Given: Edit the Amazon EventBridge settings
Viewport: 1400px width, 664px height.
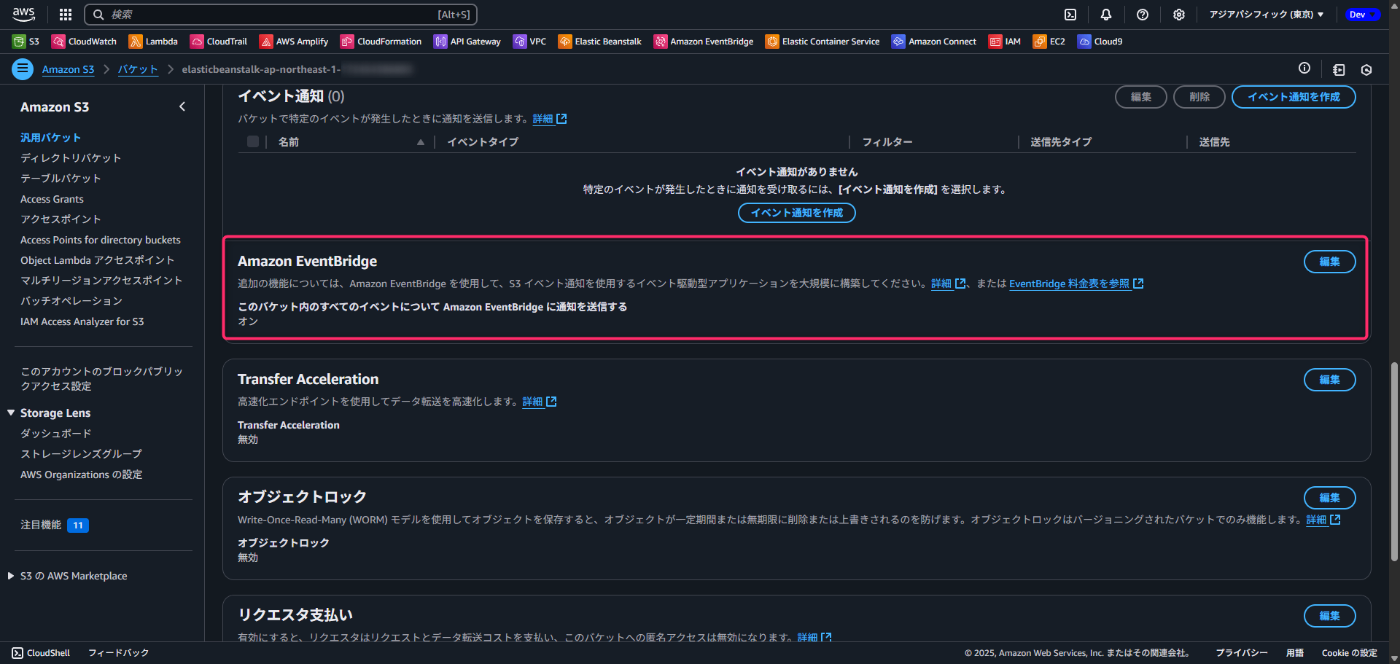Looking at the screenshot, I should pos(1330,261).
